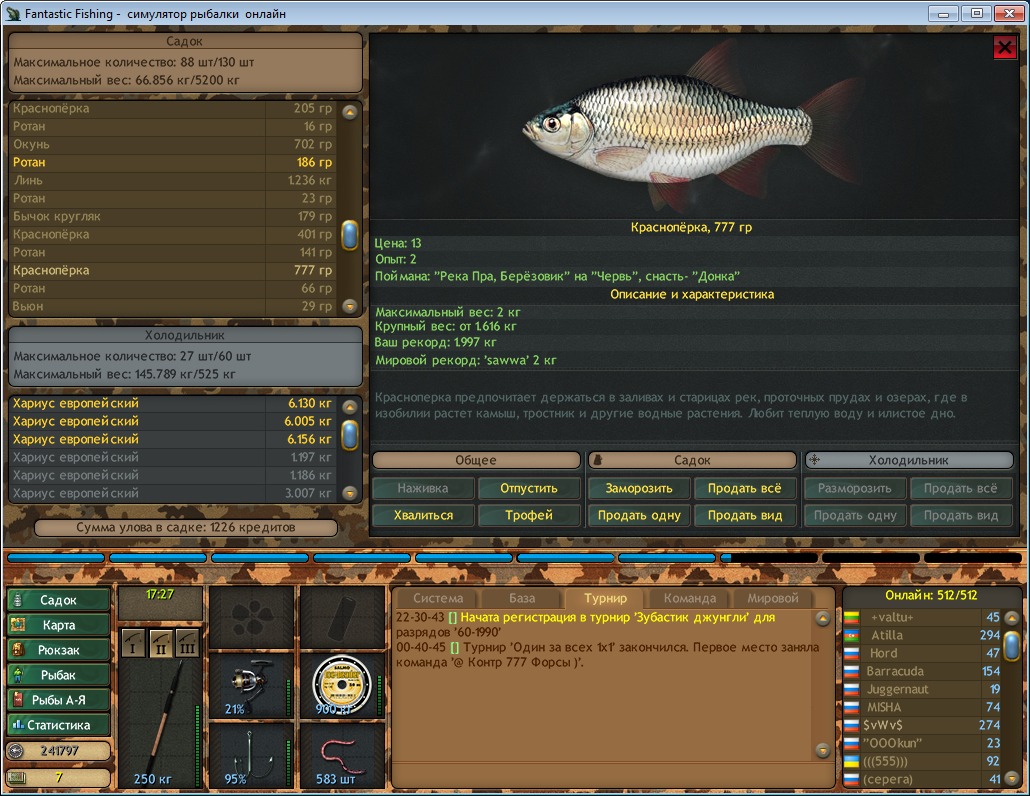Viewport: 1030px width, 796px height.
Task: Click the spinning reel equipment slot
Action: point(250,683)
